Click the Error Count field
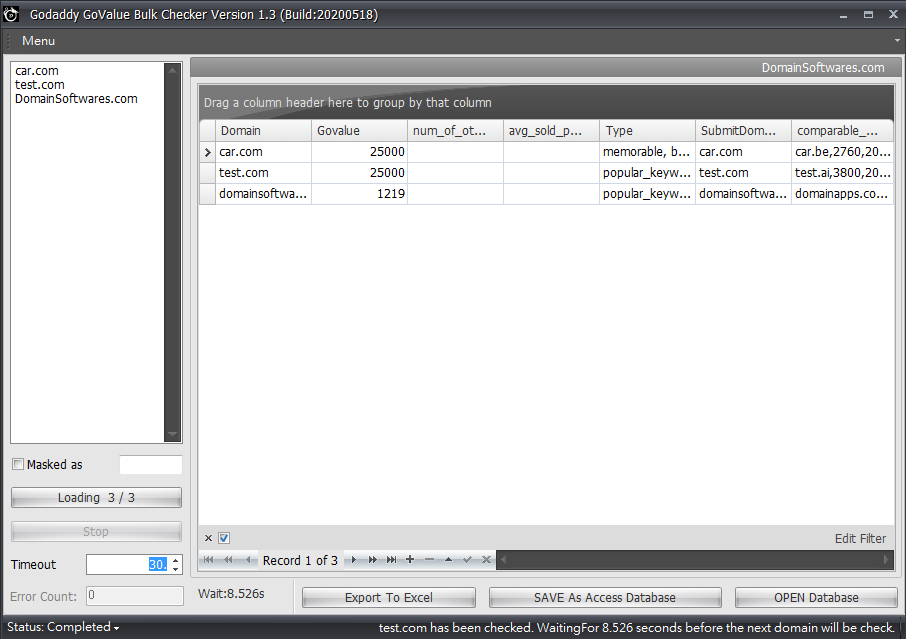The width and height of the screenshot is (906, 639). click(x=135, y=596)
